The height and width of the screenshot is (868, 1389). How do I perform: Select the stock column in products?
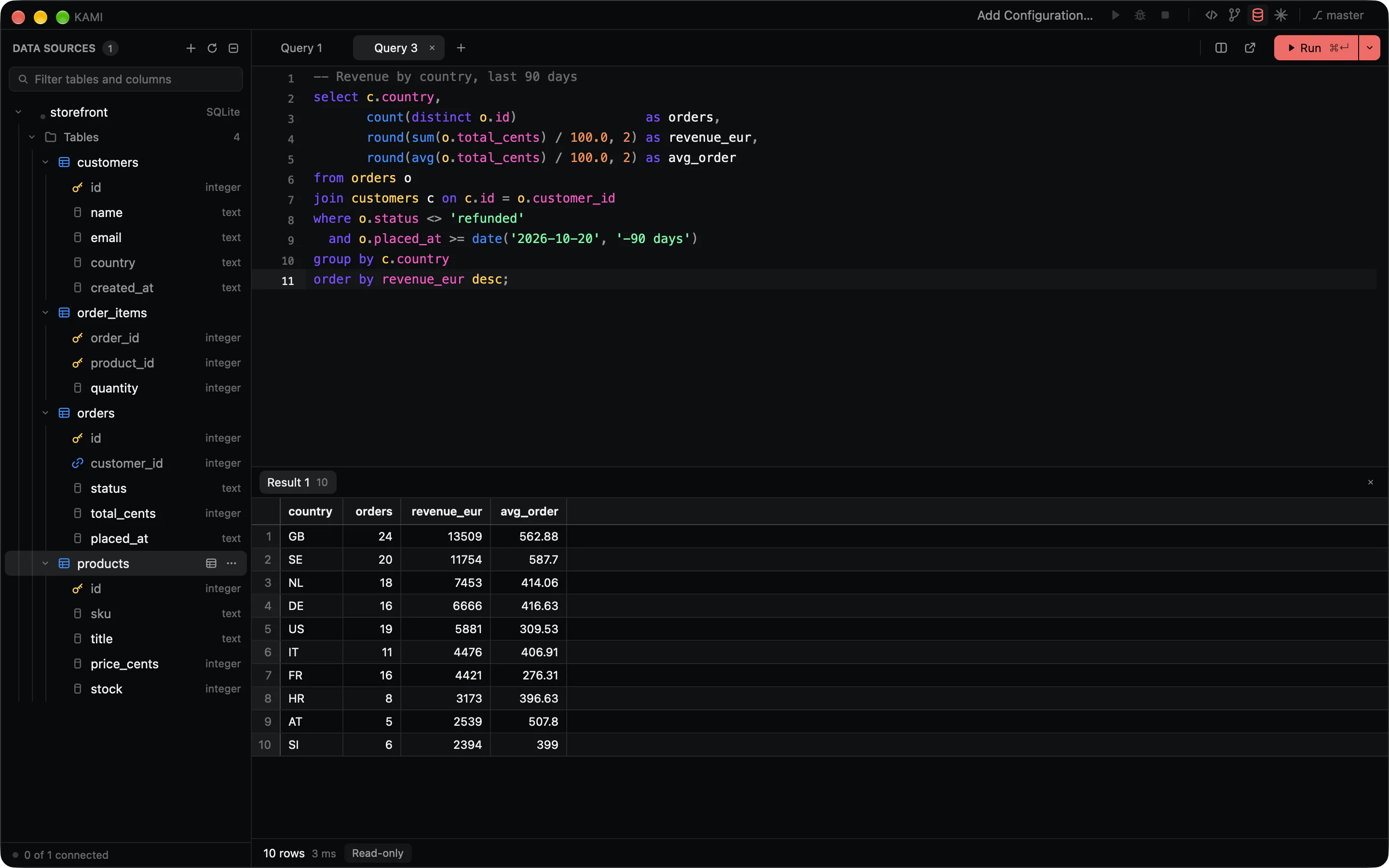pyautogui.click(x=126, y=689)
